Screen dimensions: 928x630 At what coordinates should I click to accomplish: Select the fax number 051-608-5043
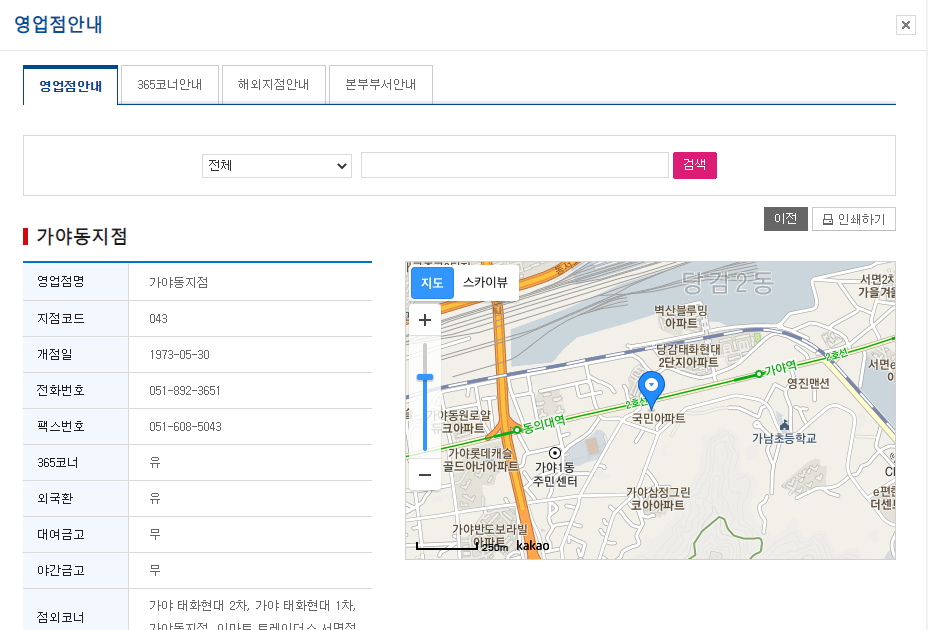[x=185, y=427]
